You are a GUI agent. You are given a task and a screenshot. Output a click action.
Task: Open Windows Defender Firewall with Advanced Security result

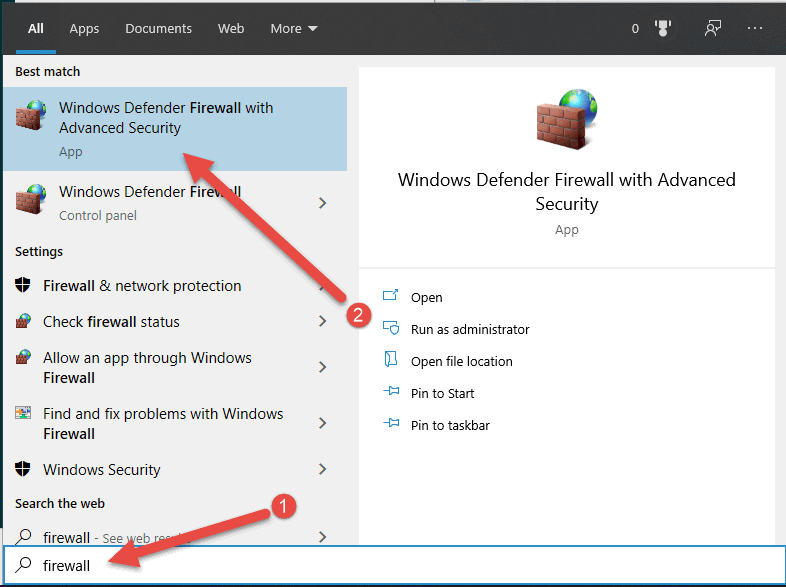pyautogui.click(x=175, y=129)
